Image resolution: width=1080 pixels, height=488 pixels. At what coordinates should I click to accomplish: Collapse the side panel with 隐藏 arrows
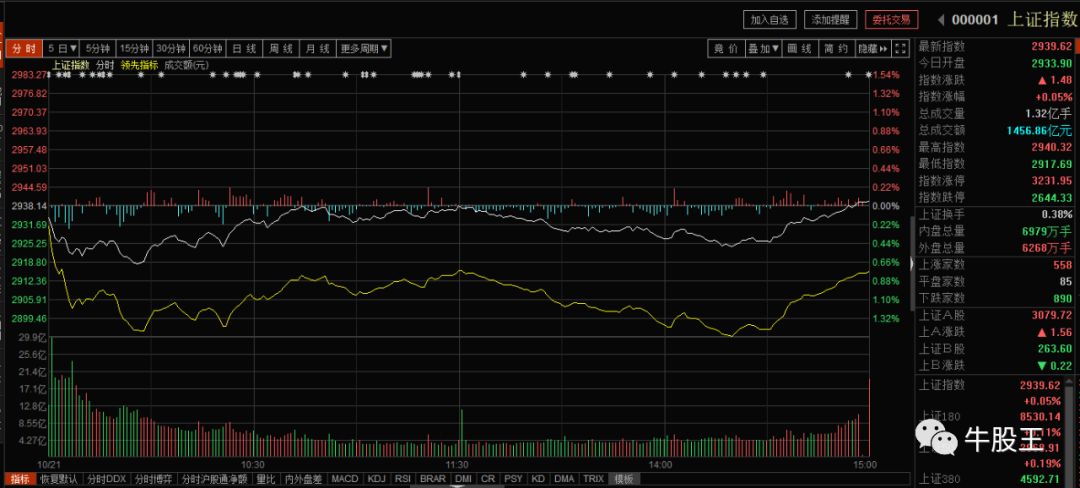point(872,48)
